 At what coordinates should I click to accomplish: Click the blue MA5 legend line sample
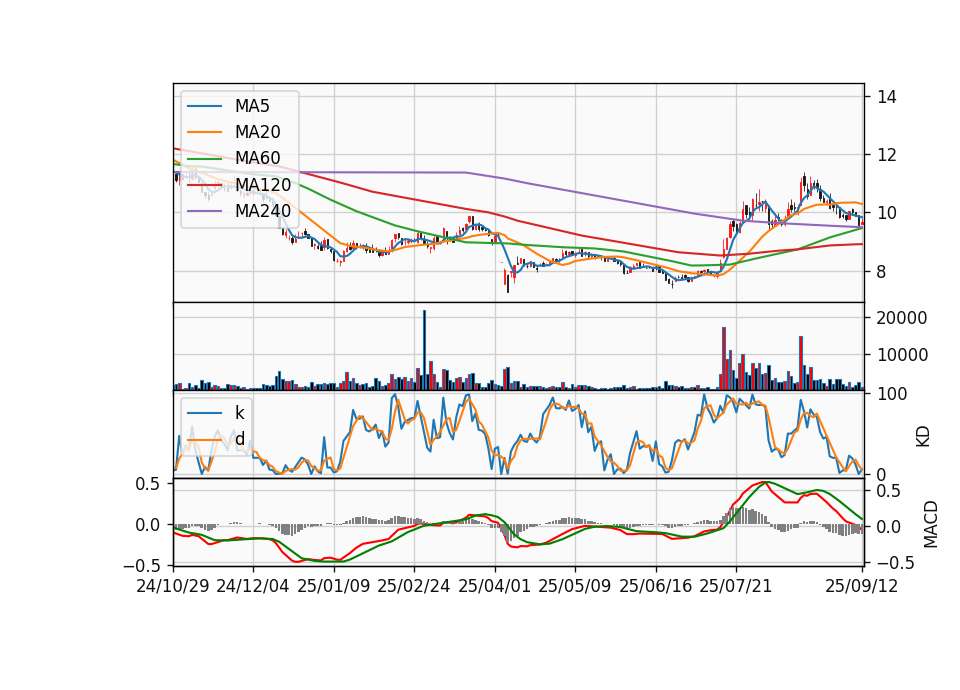tap(204, 107)
